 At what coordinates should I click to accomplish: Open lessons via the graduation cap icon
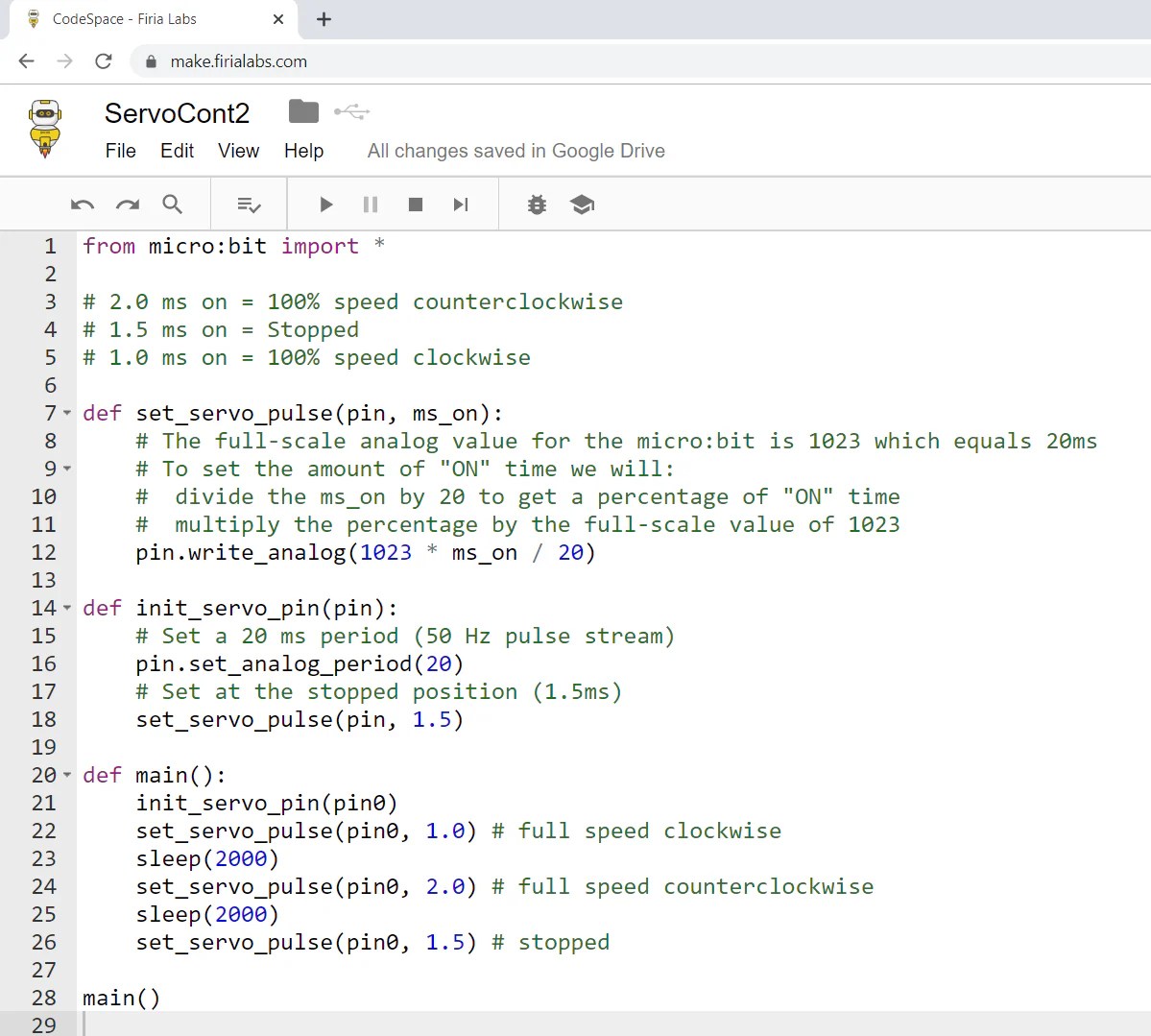(x=582, y=204)
